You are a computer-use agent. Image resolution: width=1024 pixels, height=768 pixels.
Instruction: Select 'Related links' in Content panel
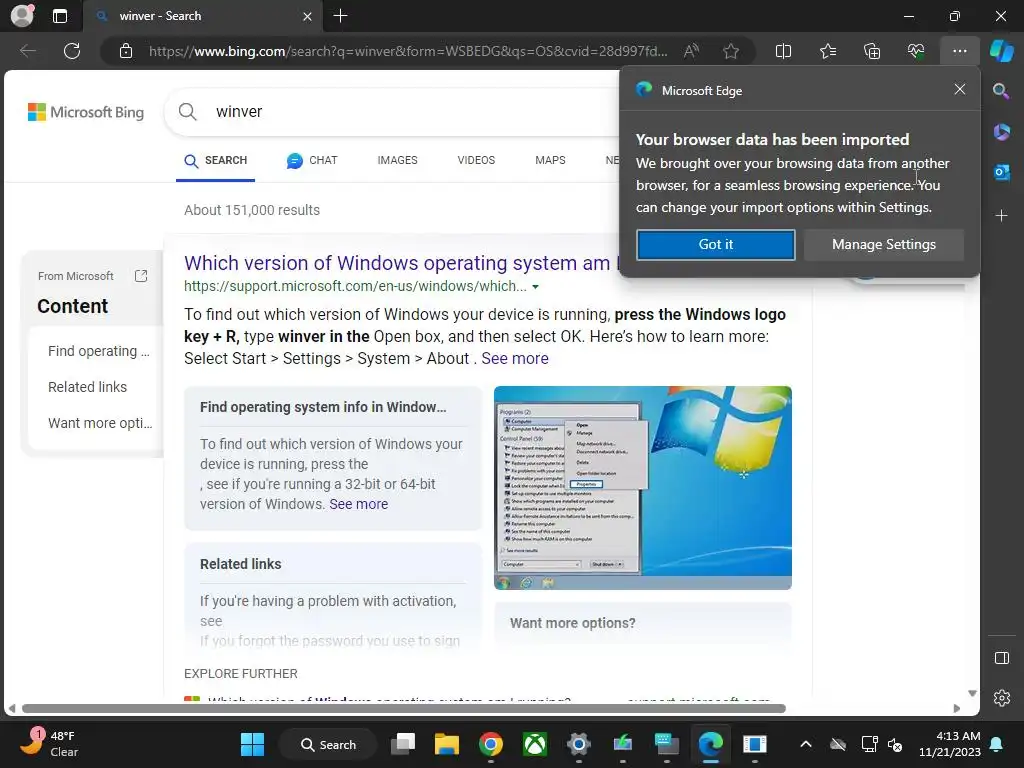88,387
